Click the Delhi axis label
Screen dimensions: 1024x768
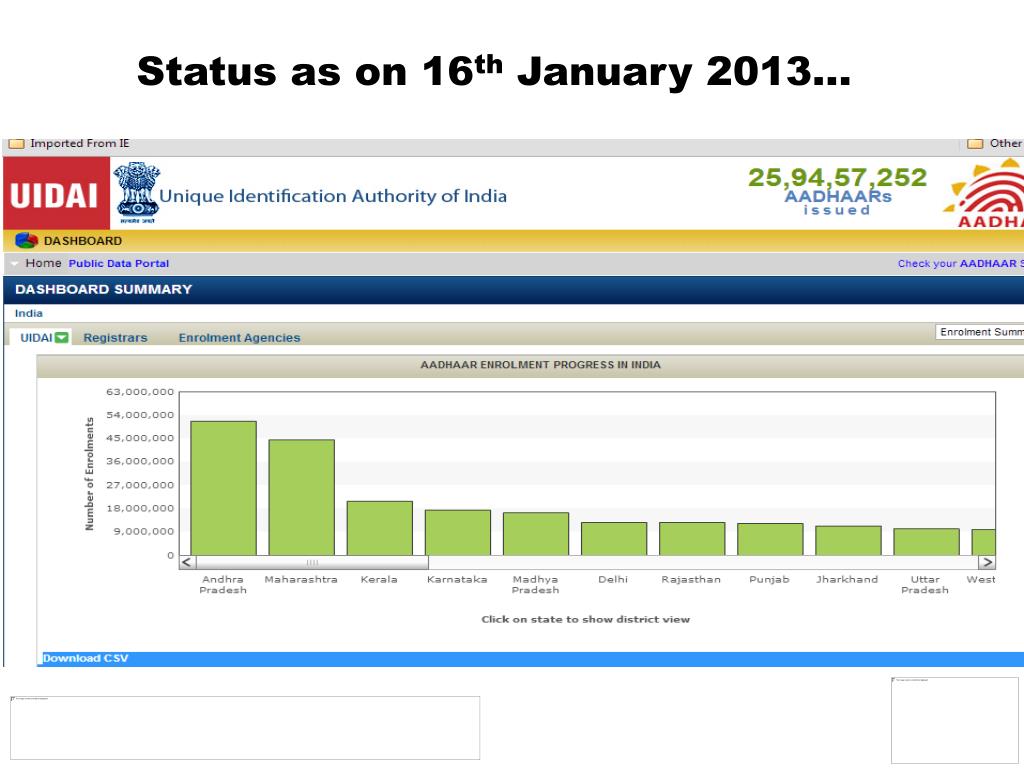613,579
